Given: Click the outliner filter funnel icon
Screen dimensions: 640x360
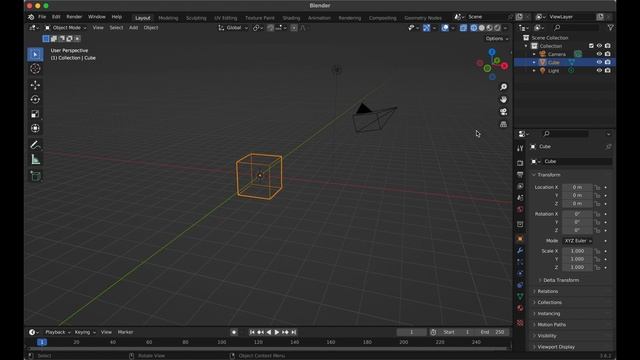Looking at the screenshot, I should tap(610, 27).
